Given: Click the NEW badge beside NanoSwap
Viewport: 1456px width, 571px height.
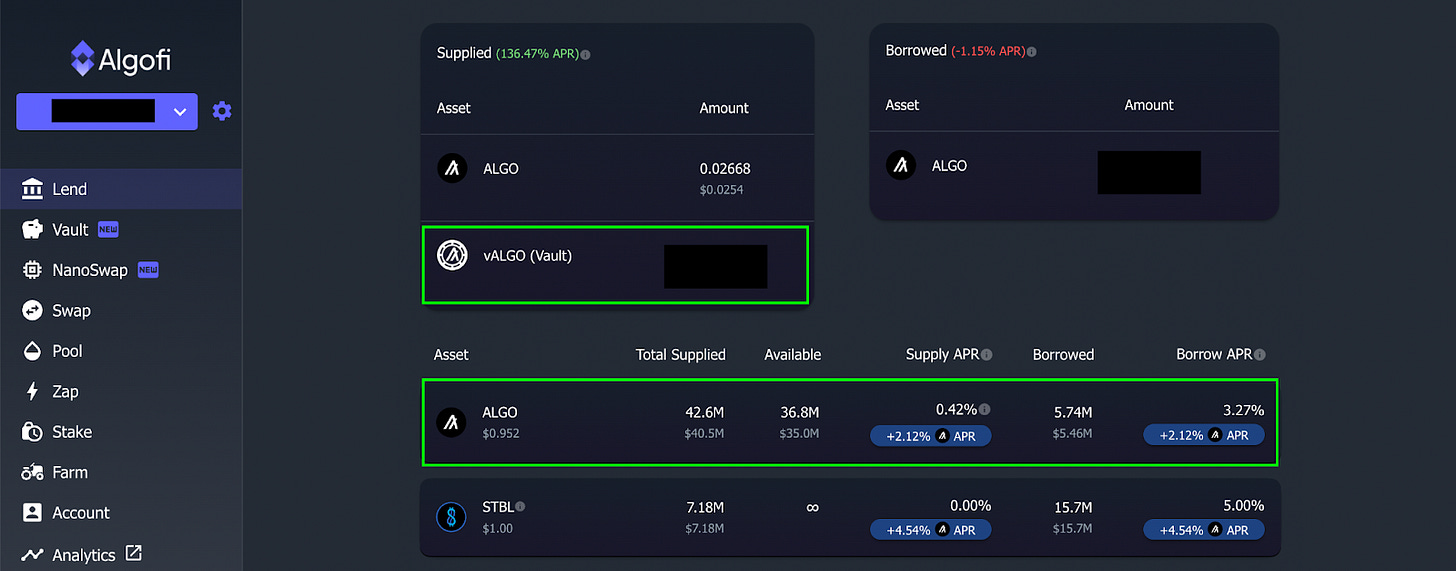Looking at the screenshot, I should click(148, 270).
